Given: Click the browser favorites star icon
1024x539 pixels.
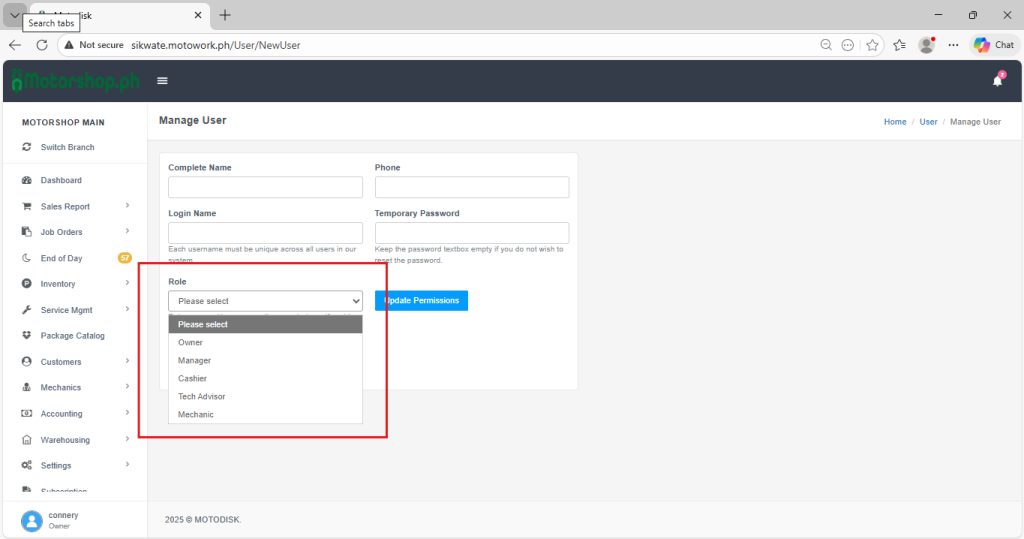Looking at the screenshot, I should pos(873,45).
